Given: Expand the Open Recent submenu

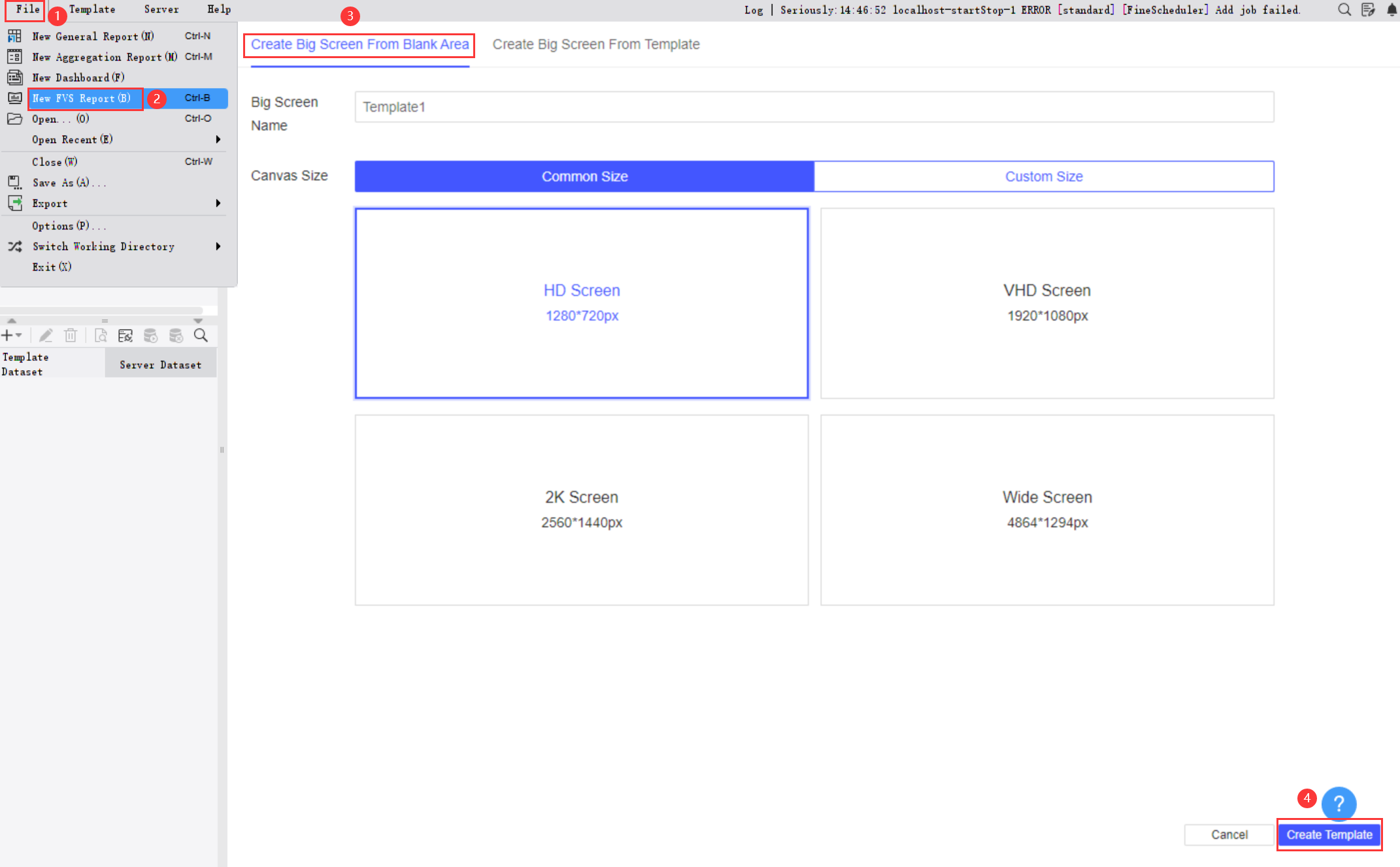Looking at the screenshot, I should (219, 139).
